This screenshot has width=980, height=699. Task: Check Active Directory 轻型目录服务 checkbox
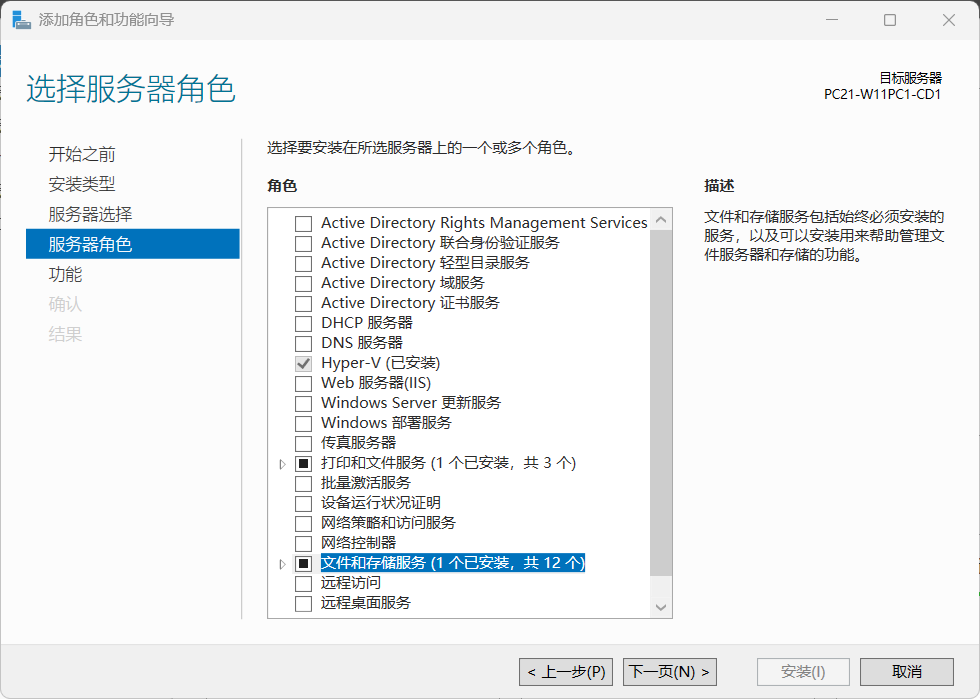[x=303, y=263]
